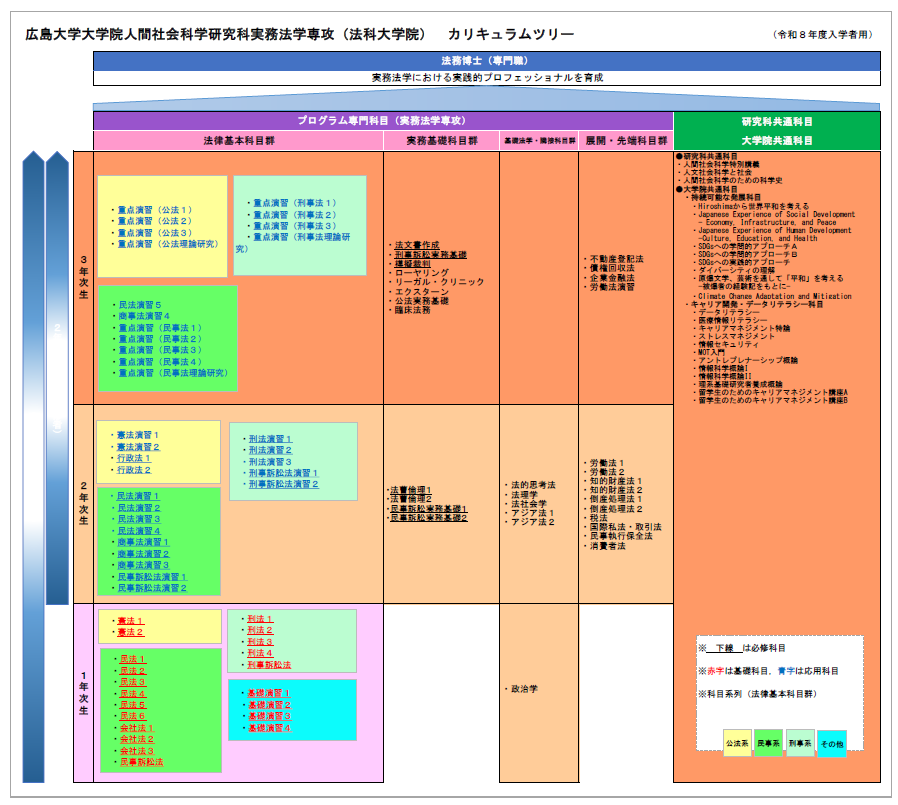Click the underlined course 民法演習4
Viewport: 898px width, 805px height.
139,531
